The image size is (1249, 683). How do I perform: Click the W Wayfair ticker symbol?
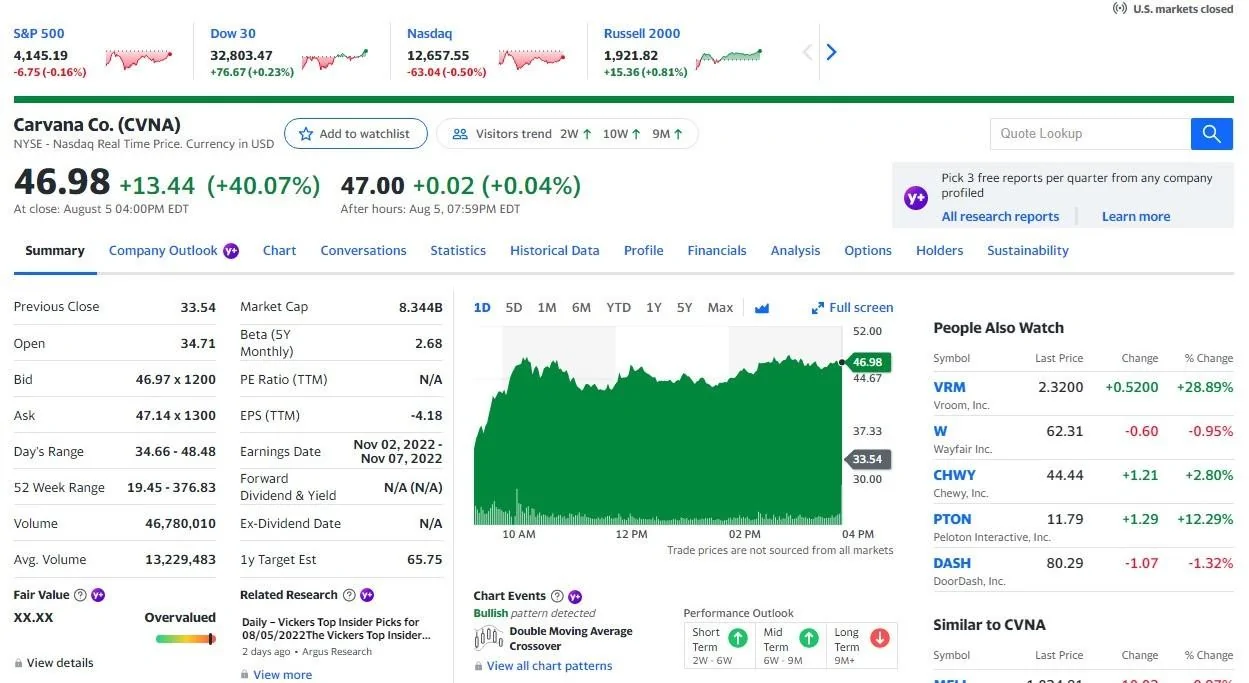click(940, 431)
